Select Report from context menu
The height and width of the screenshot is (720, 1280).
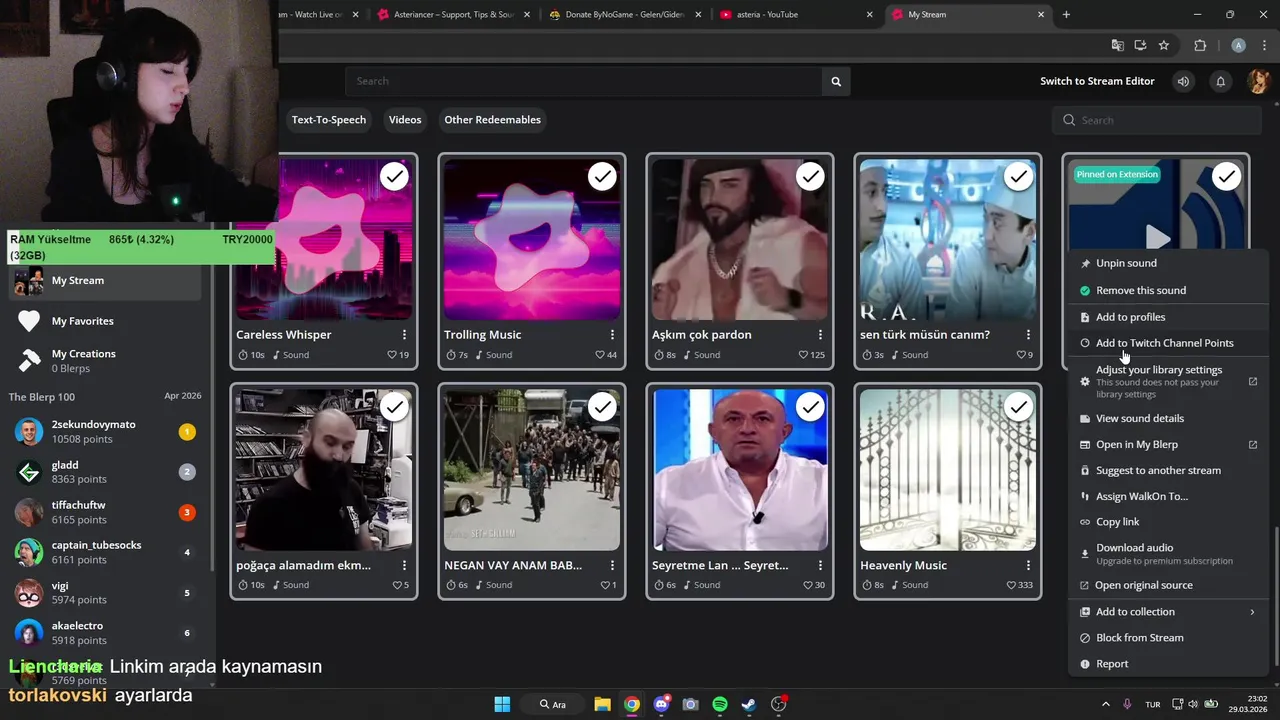tap(1168, 664)
